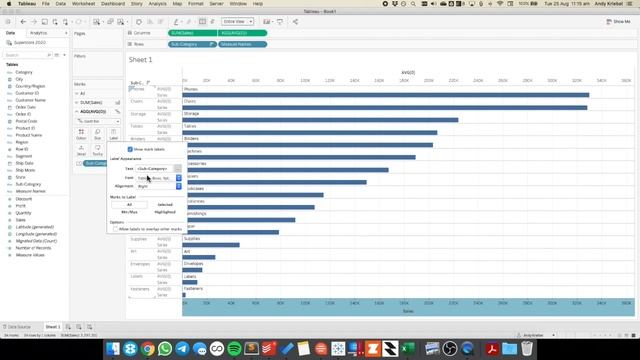Screen dimensions: 640x360
Task: Open the Analysis menu
Action: 158,4
